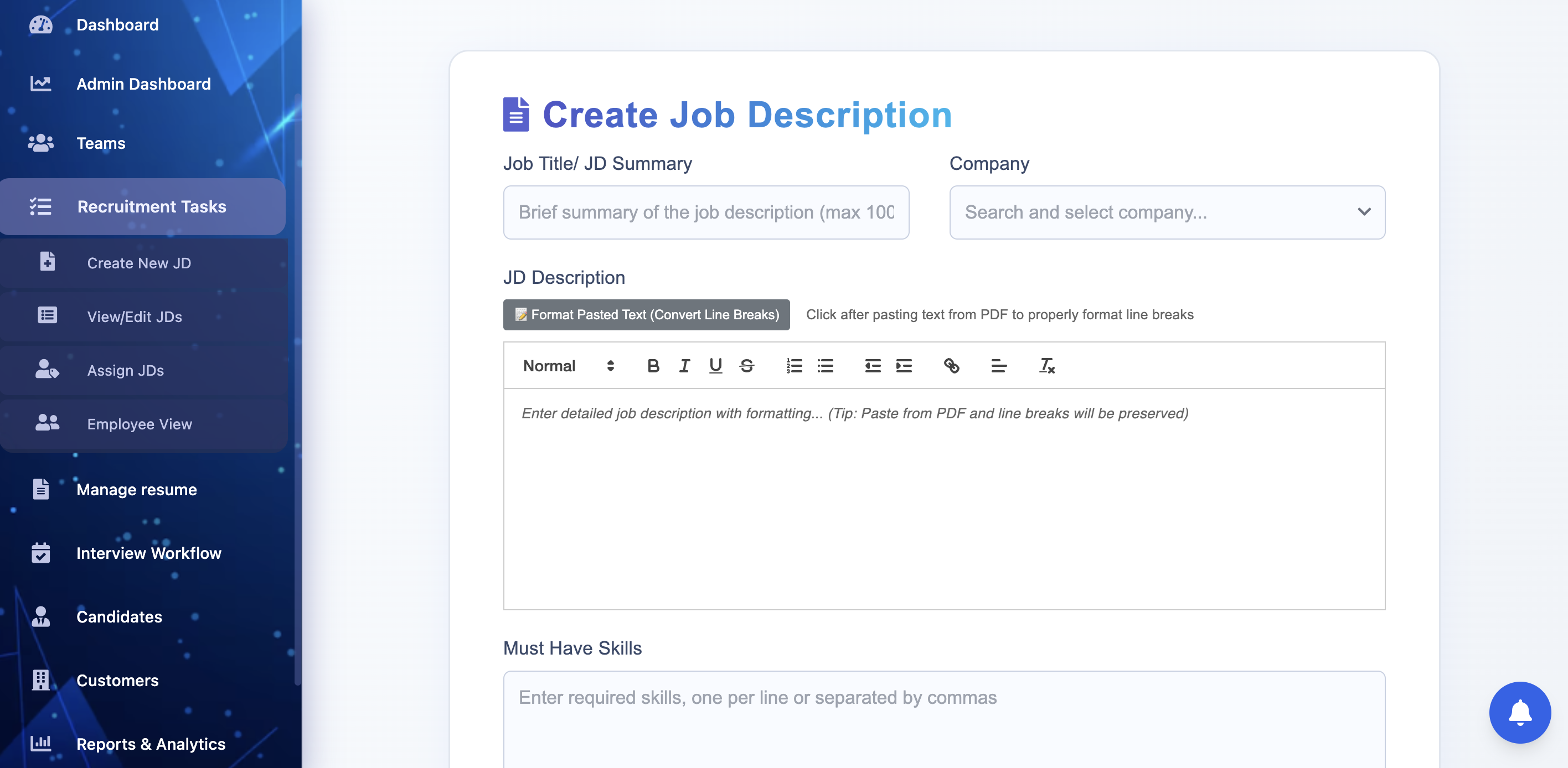Toggle bold formatting in the editor
The image size is (1568, 768).
tap(653, 365)
